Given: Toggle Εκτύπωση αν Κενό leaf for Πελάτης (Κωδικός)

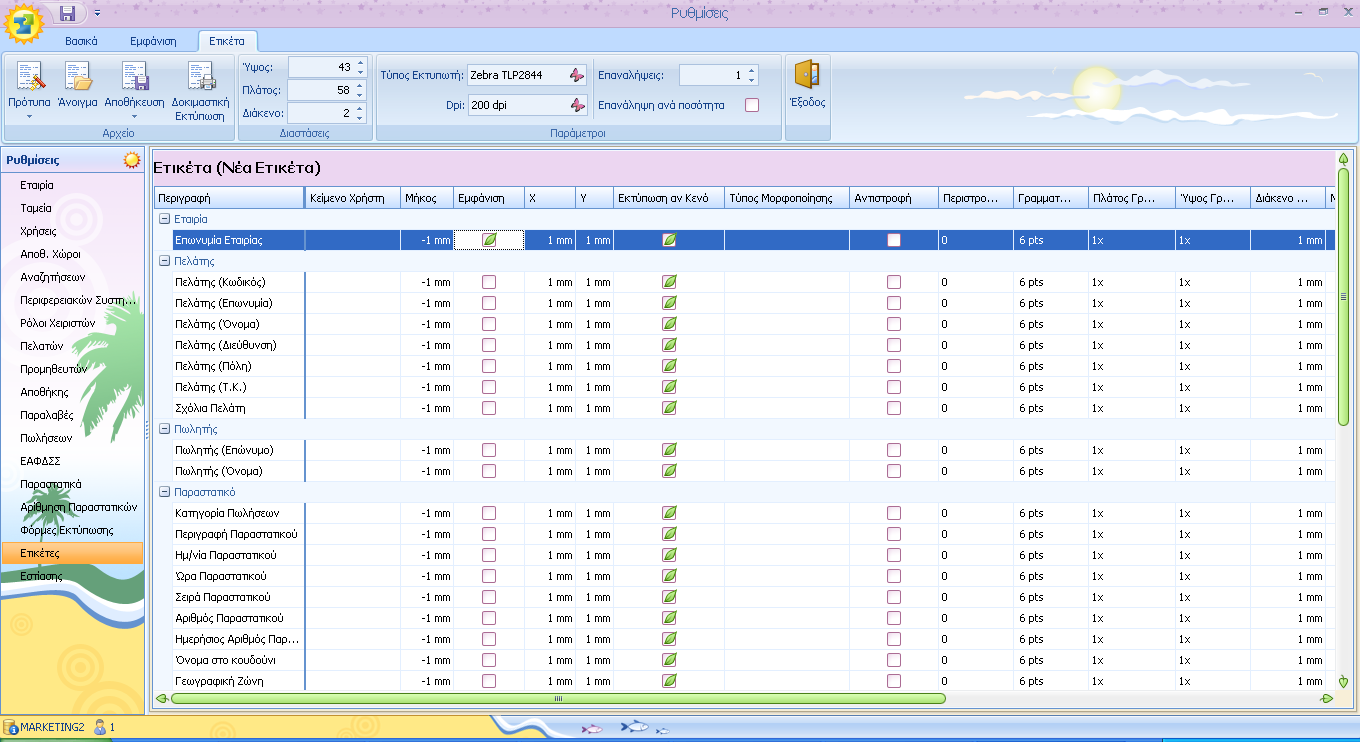Looking at the screenshot, I should pos(669,282).
